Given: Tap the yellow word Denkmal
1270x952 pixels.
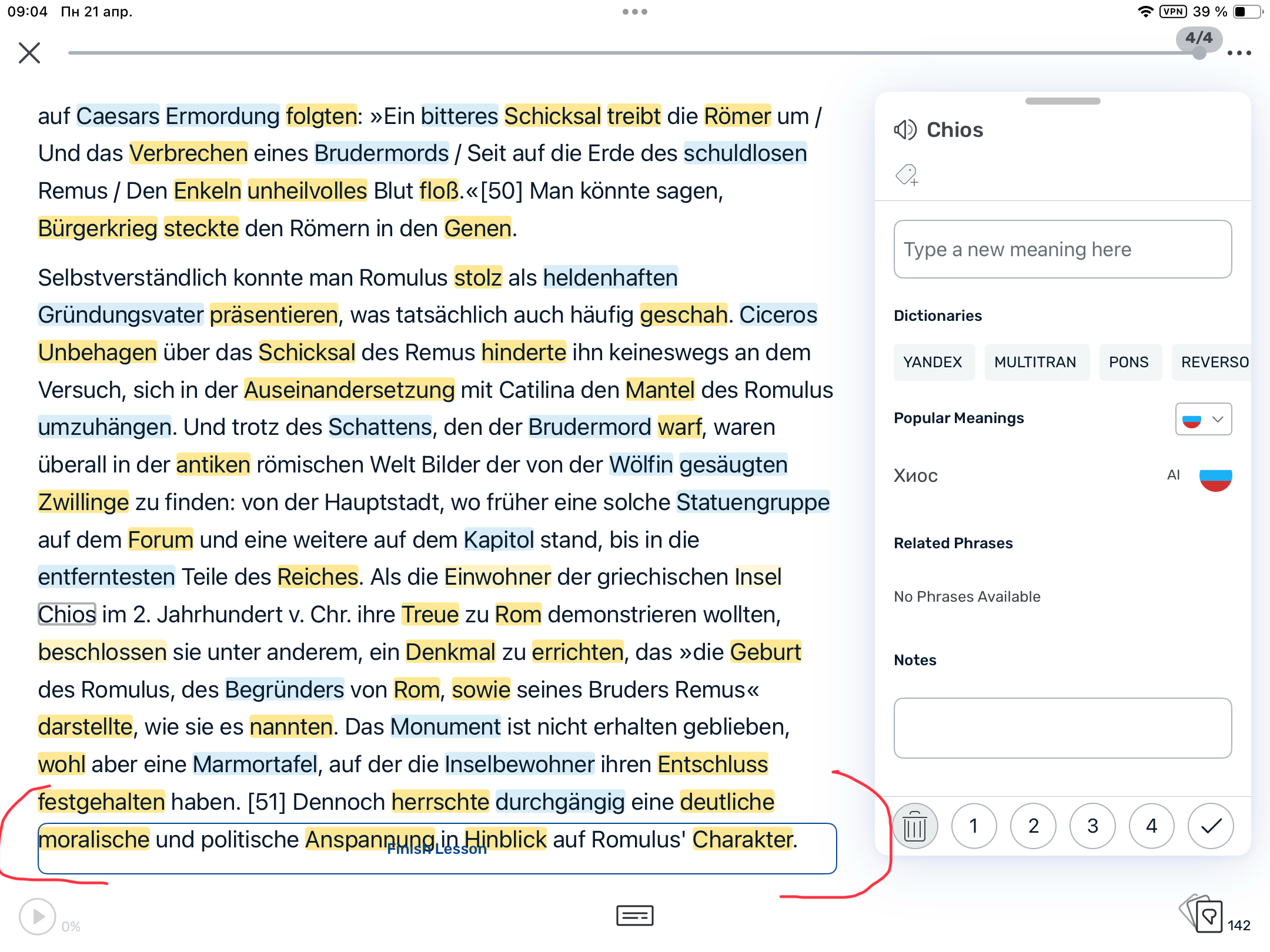Looking at the screenshot, I should 450,652.
